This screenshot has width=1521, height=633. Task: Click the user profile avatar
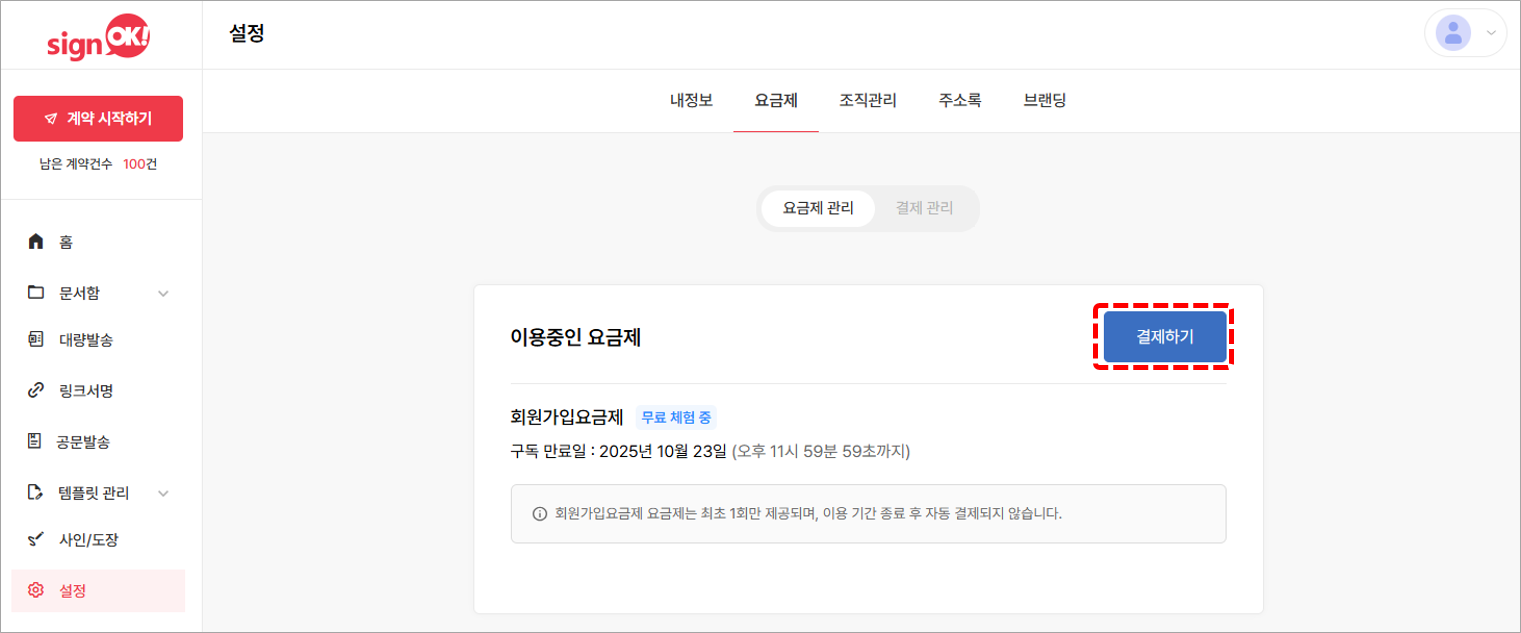pos(1452,33)
